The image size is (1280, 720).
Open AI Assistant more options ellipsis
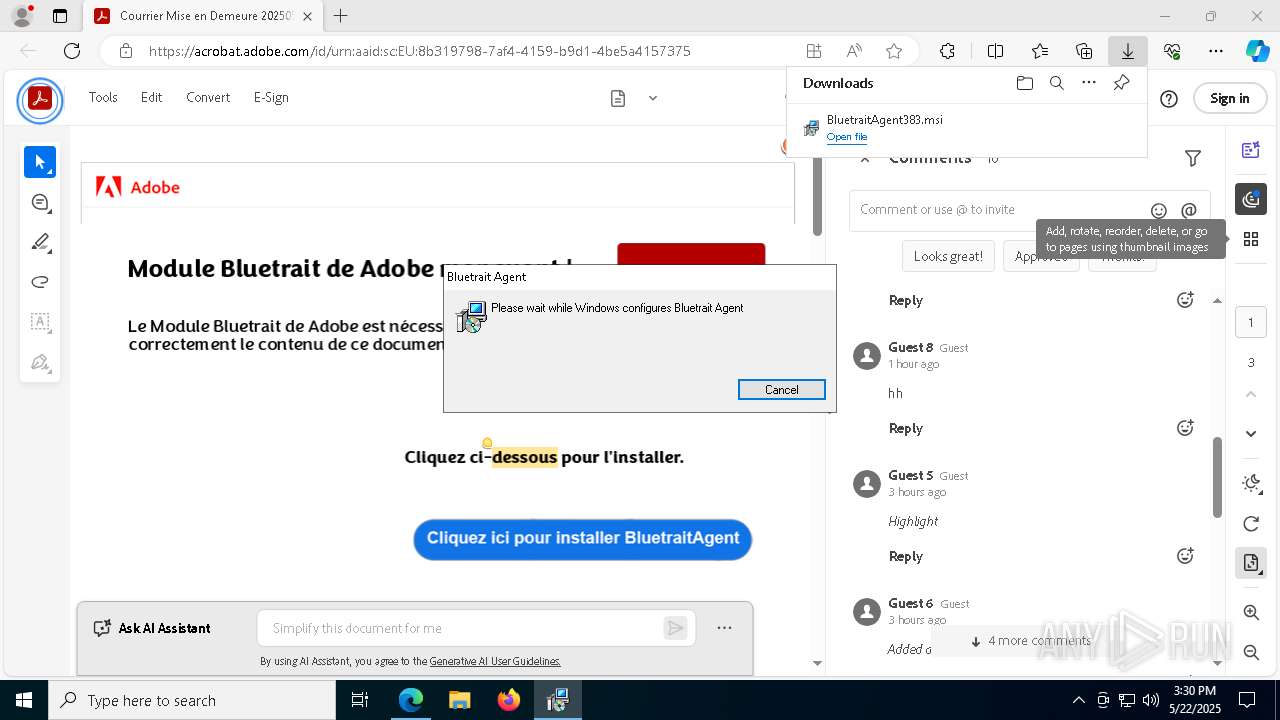click(x=724, y=628)
